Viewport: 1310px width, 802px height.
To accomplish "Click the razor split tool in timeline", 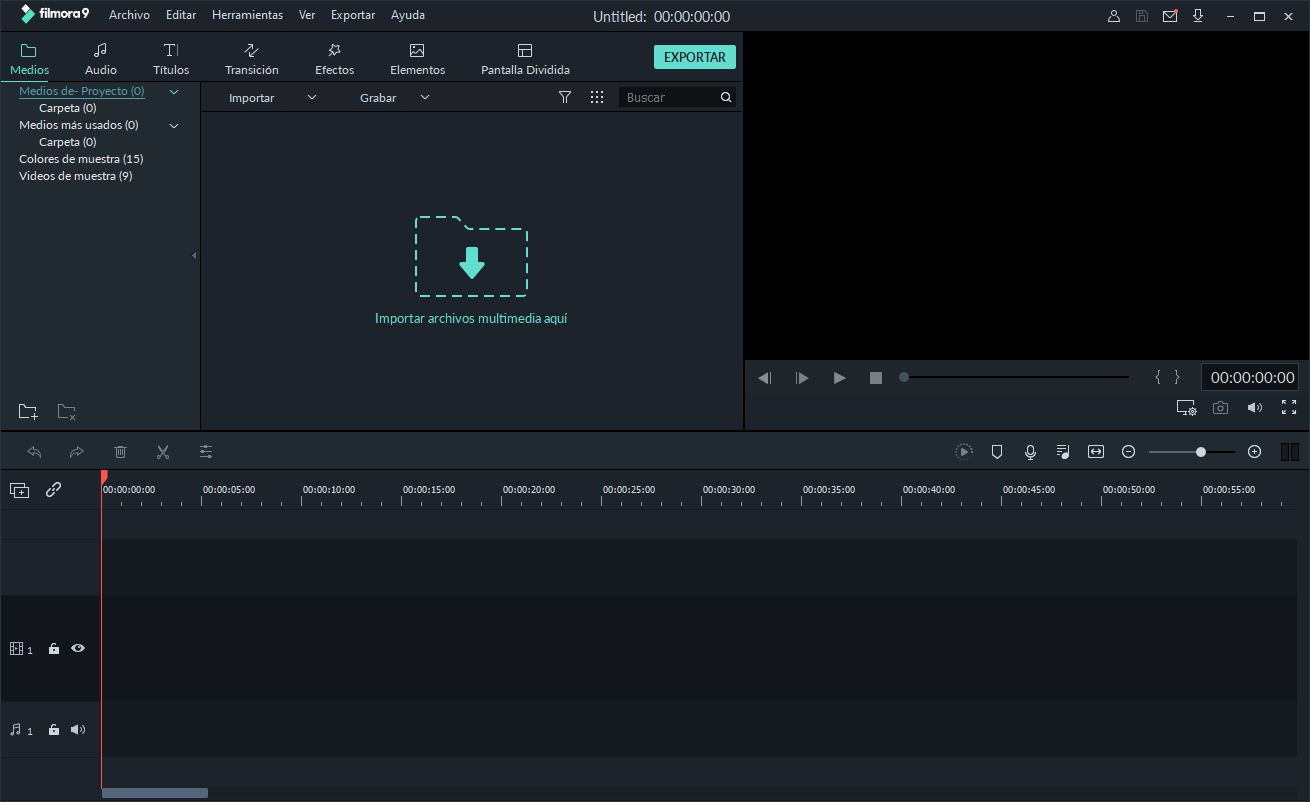I will (x=162, y=451).
